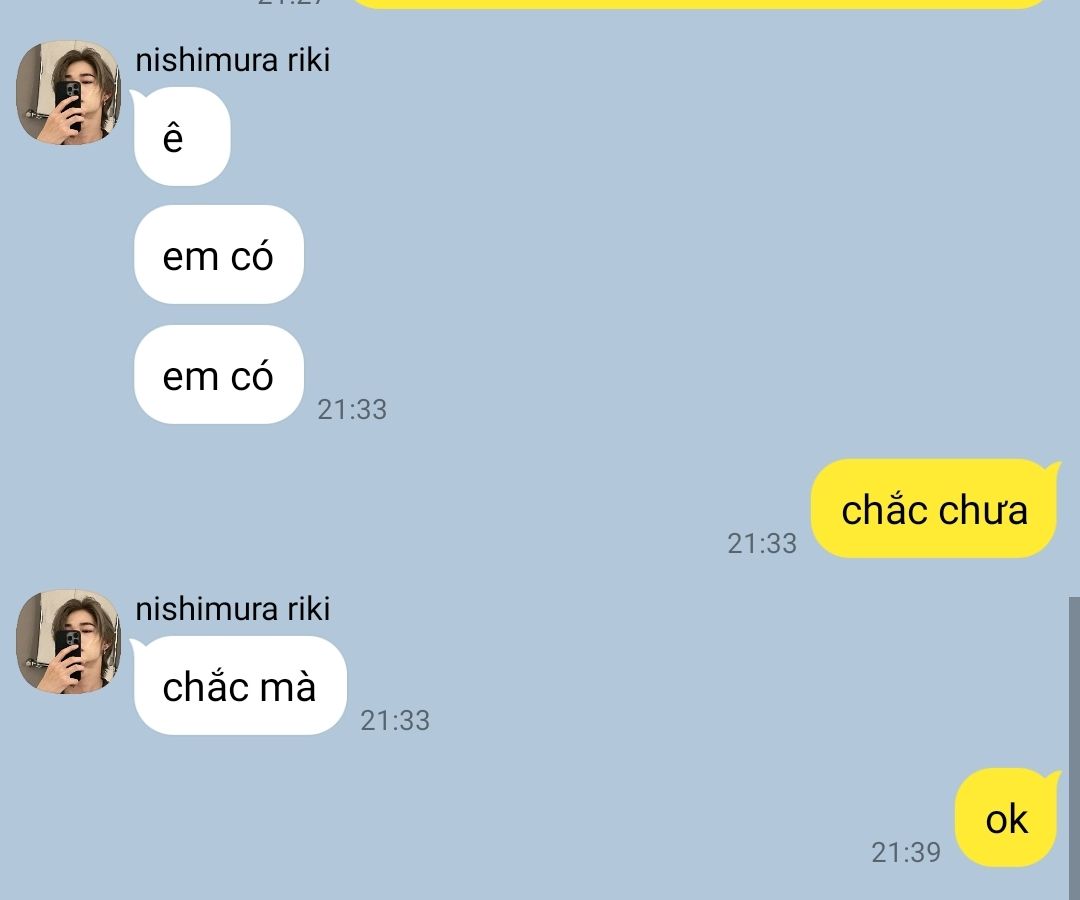Select the yellow 'chắc chưa' message bubble

coord(935,508)
